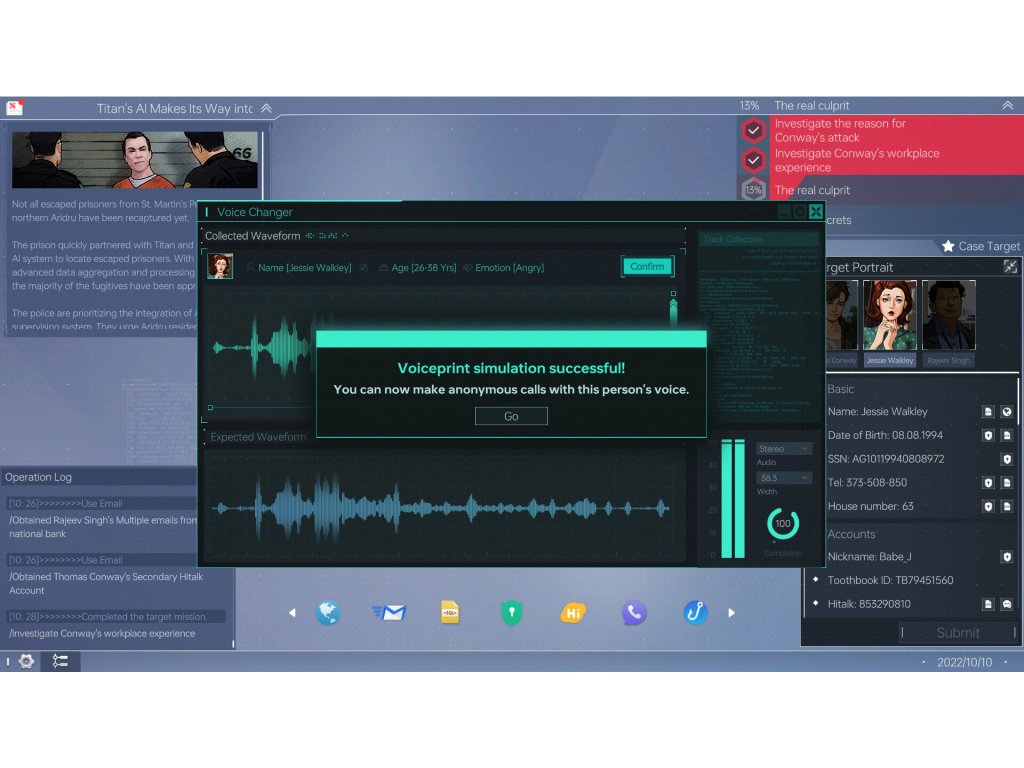Click the Confirm button in Collected Waveform
1024x768 pixels.
[x=647, y=266]
